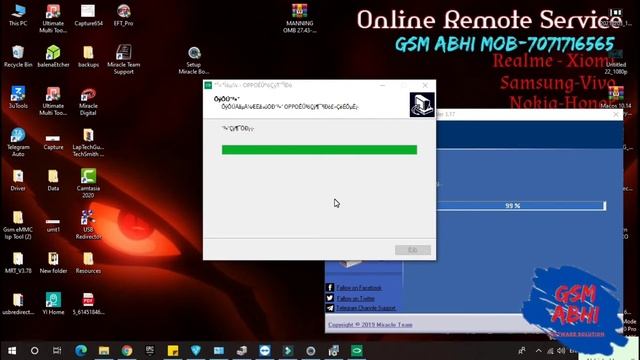Screen dimensions: 640x360
Task: Launch EFT_Pro from the desktop
Action: click(x=123, y=15)
